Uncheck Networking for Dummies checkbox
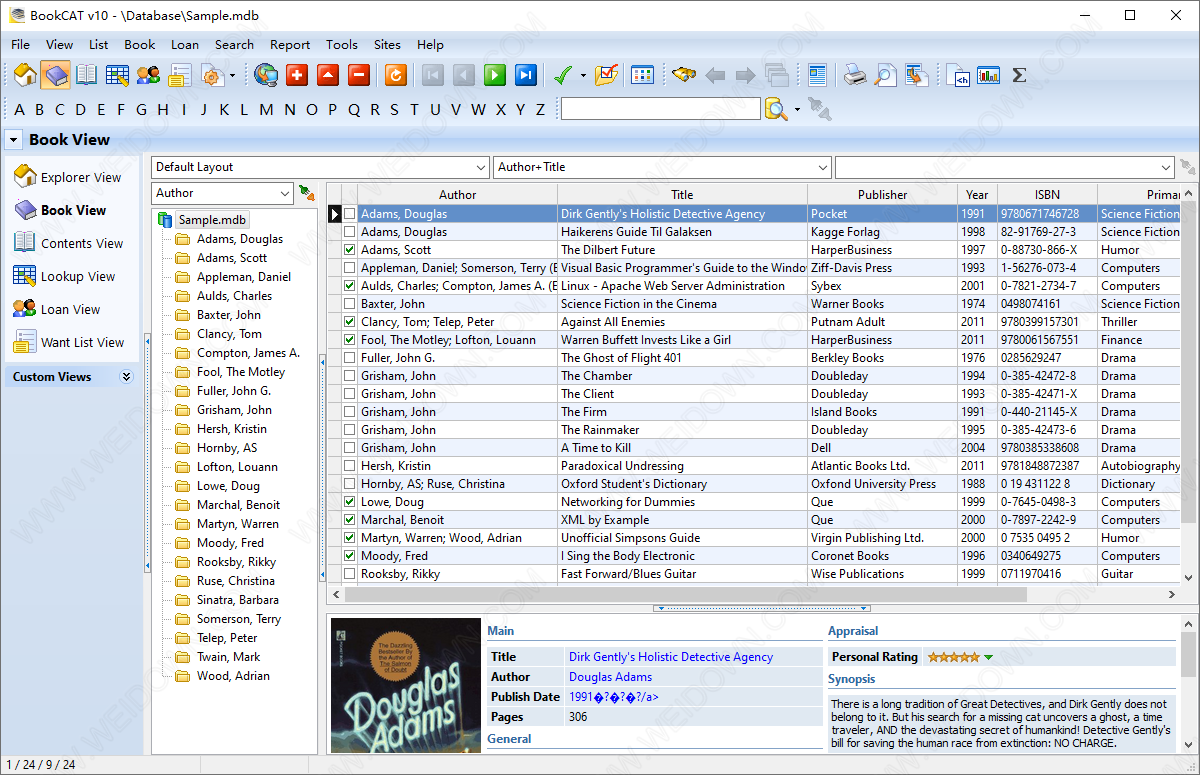The height and width of the screenshot is (775, 1200). click(x=350, y=502)
